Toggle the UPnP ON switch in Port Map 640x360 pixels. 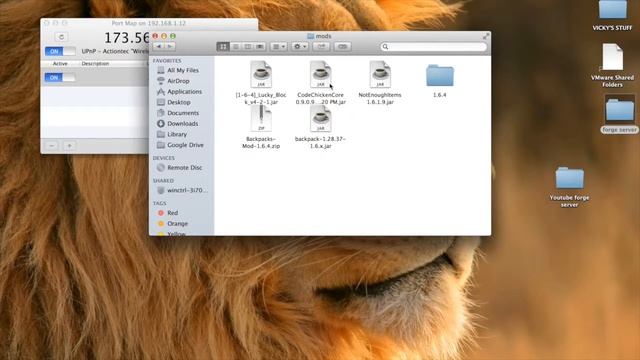pos(60,51)
